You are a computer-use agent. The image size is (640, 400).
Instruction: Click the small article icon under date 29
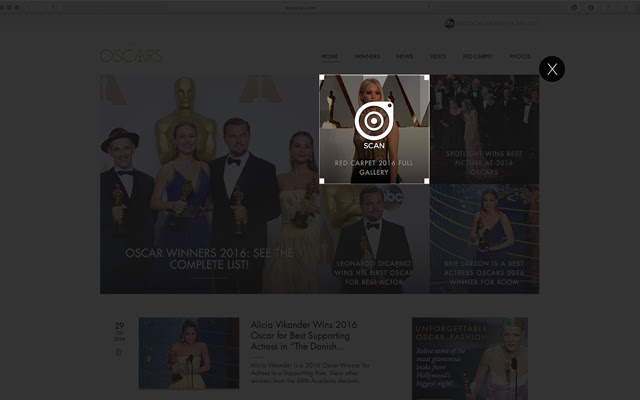(119, 352)
